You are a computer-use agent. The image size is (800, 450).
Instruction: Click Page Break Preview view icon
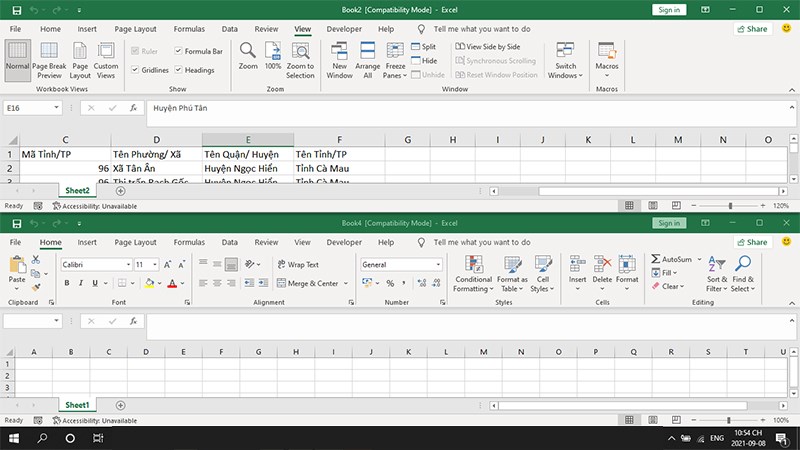coord(49,52)
